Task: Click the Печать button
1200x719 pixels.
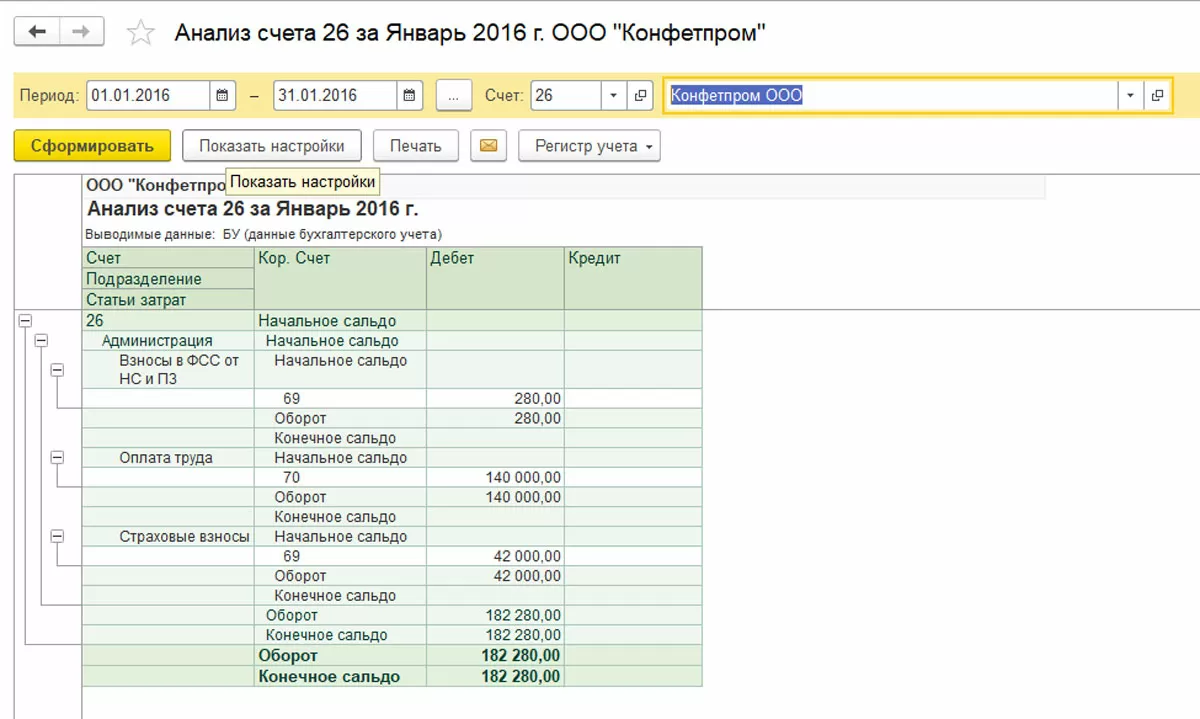Action: 416,146
